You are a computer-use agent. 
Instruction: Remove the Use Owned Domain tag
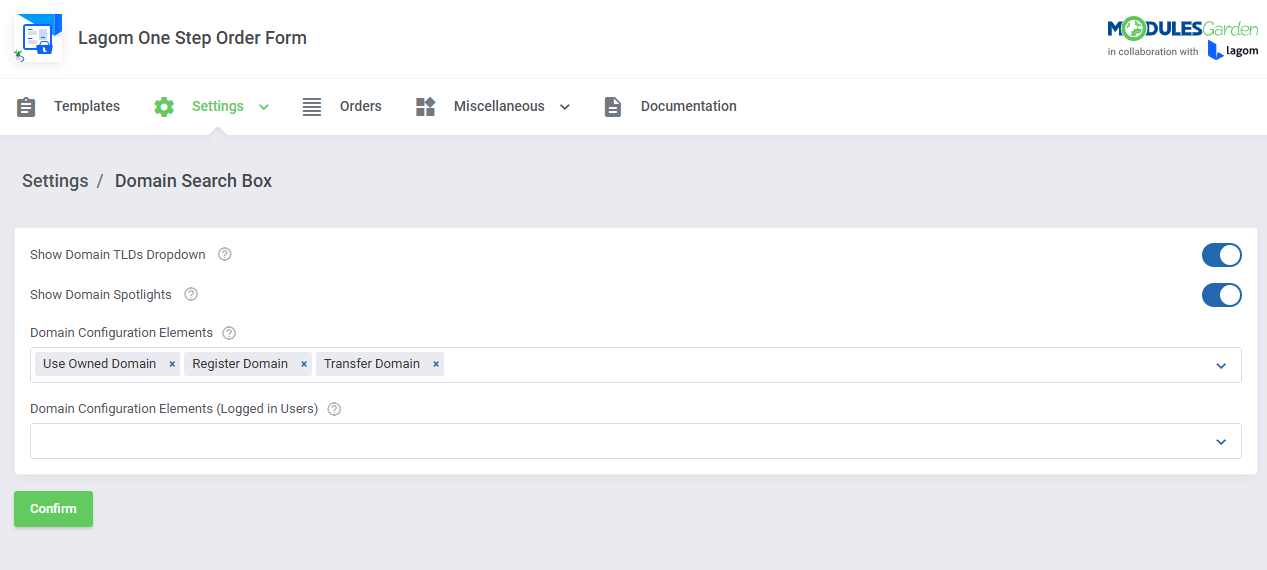point(172,364)
